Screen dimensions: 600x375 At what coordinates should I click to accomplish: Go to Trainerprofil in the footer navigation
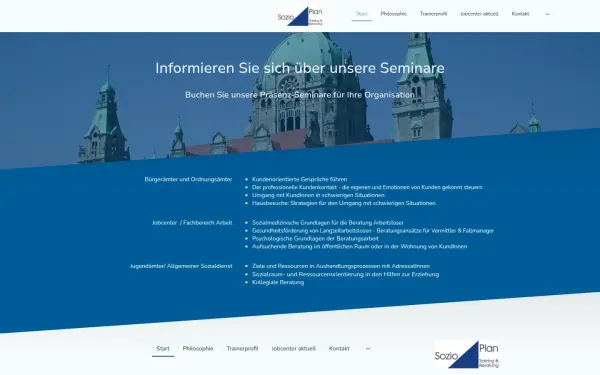click(243, 349)
